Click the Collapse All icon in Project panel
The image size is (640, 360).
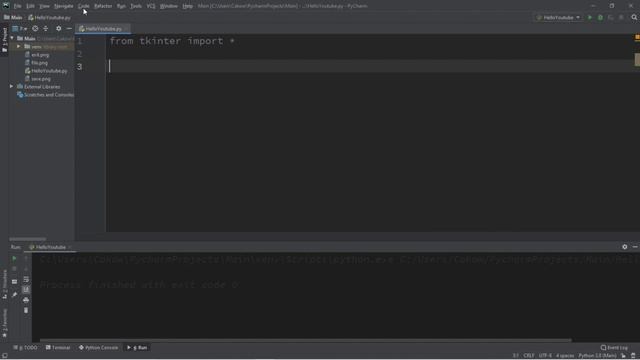click(46, 29)
